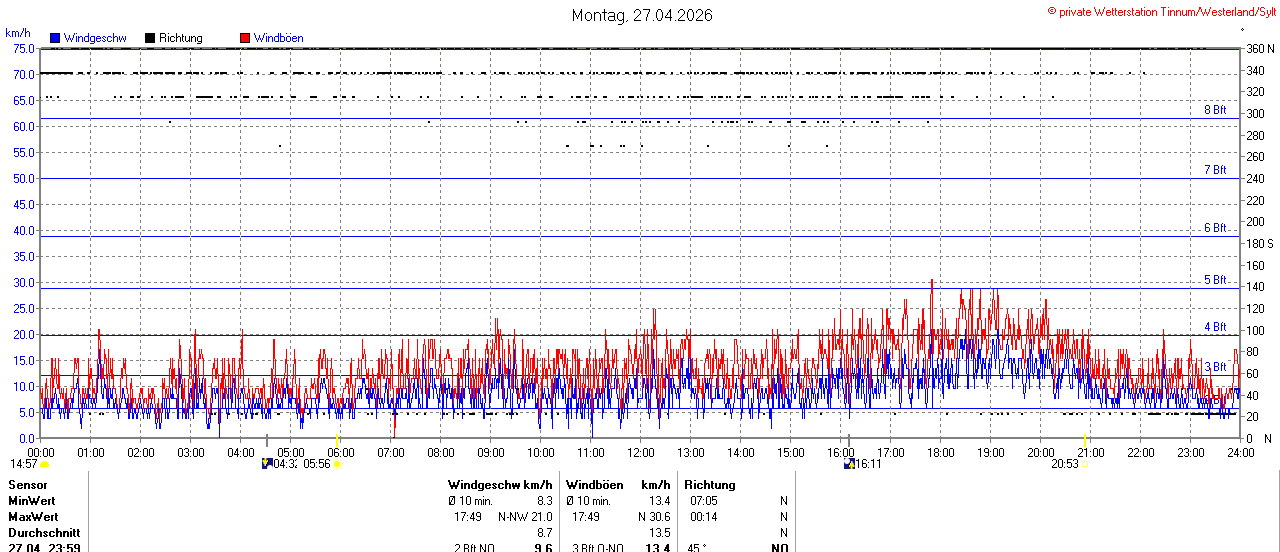
Task: Click the km/h axis unit label
Action: click(x=18, y=33)
